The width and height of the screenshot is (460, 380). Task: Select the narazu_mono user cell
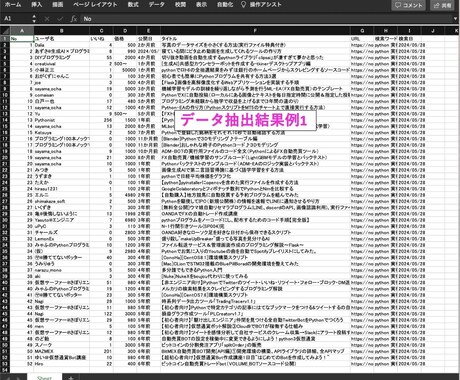(x=62, y=270)
